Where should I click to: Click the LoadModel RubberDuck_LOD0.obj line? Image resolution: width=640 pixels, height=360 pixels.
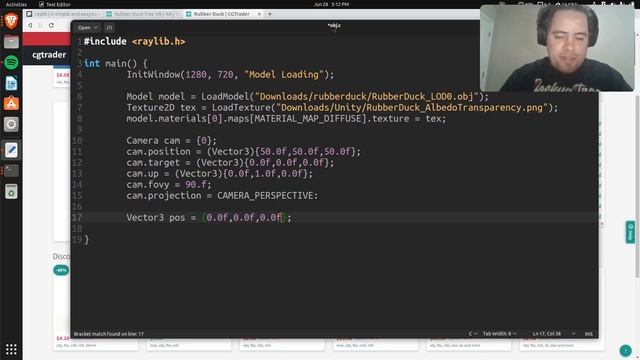click(307, 97)
